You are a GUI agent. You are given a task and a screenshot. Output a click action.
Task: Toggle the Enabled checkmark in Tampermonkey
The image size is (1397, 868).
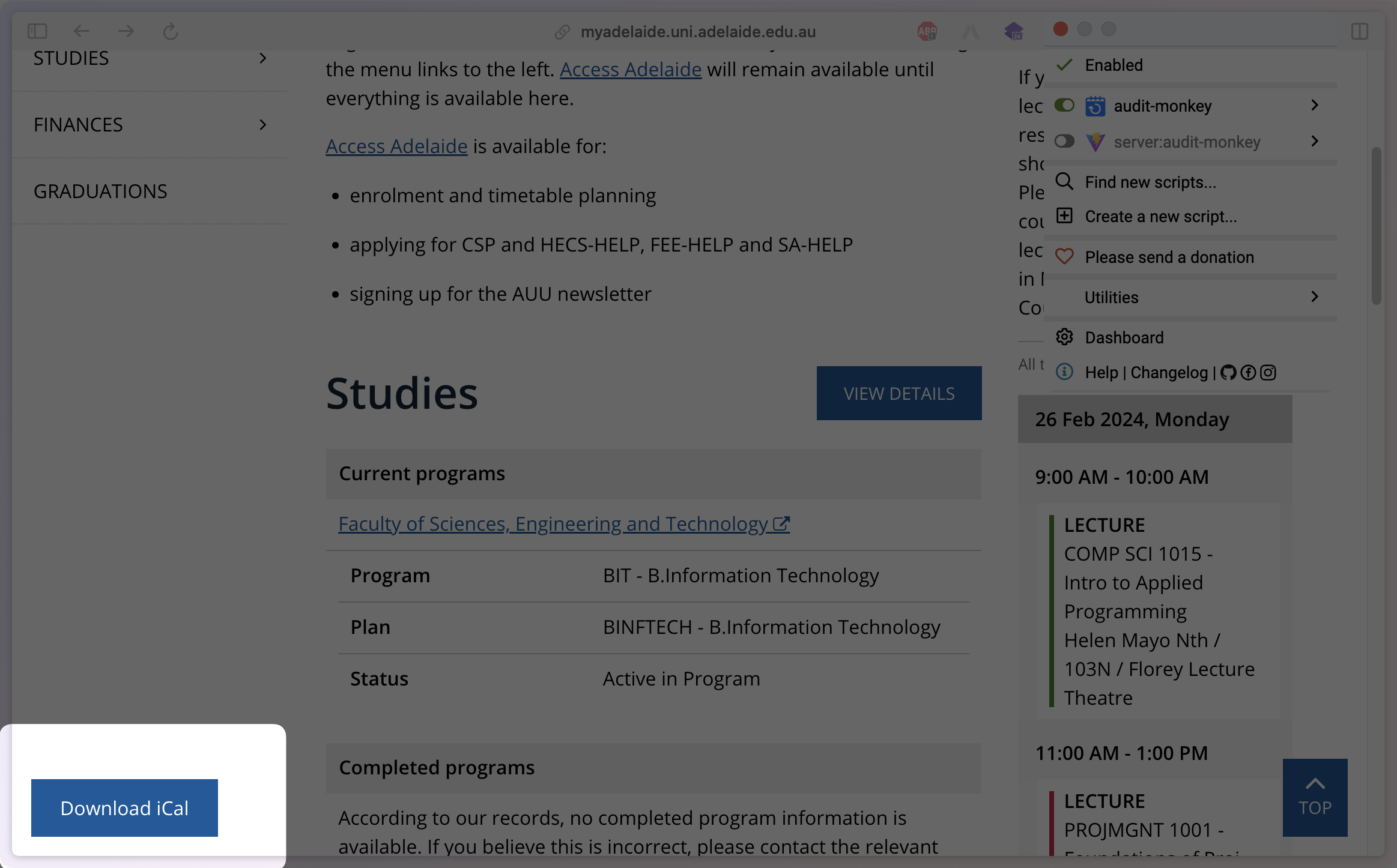tap(1064, 65)
